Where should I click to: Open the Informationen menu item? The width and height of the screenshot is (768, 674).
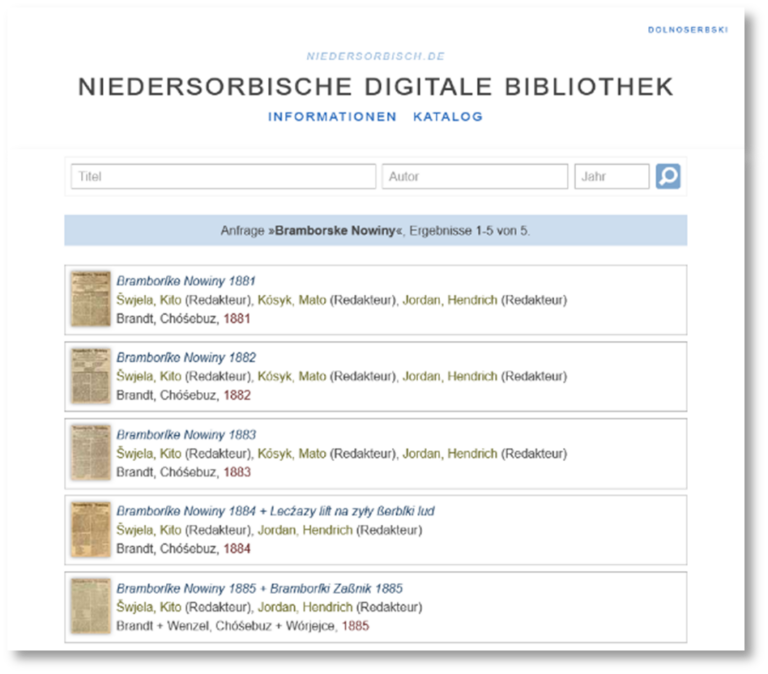pyautogui.click(x=332, y=117)
